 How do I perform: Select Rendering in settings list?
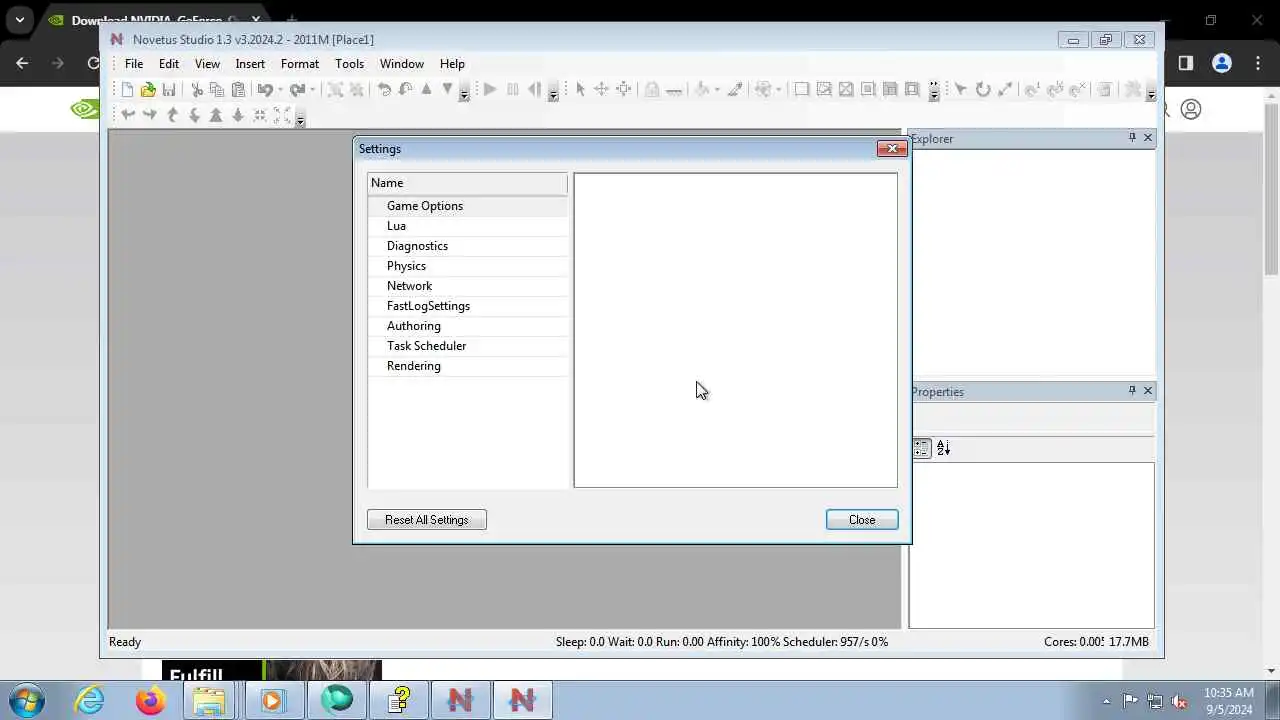click(467, 366)
